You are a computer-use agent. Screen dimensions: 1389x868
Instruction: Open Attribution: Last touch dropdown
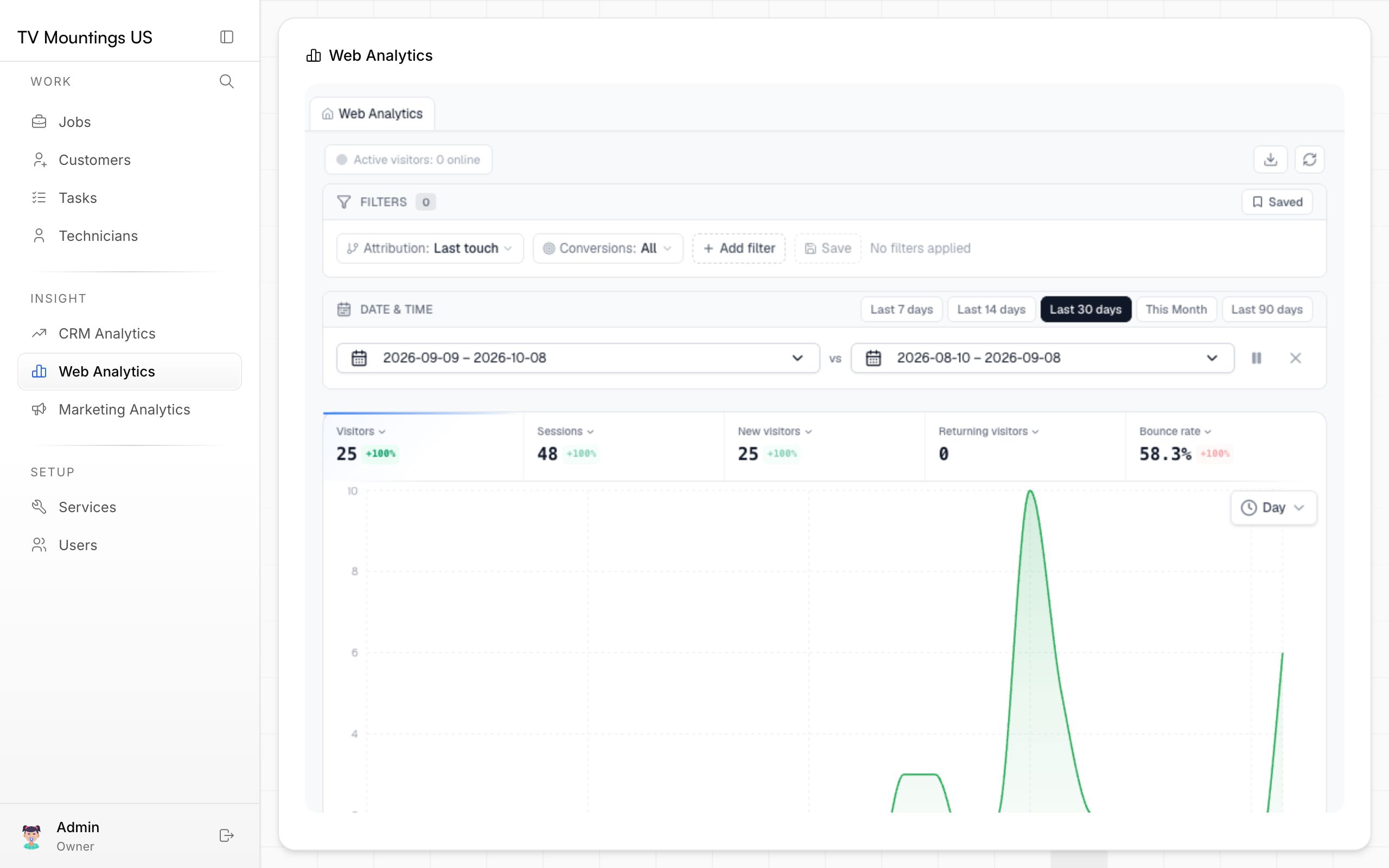click(430, 248)
